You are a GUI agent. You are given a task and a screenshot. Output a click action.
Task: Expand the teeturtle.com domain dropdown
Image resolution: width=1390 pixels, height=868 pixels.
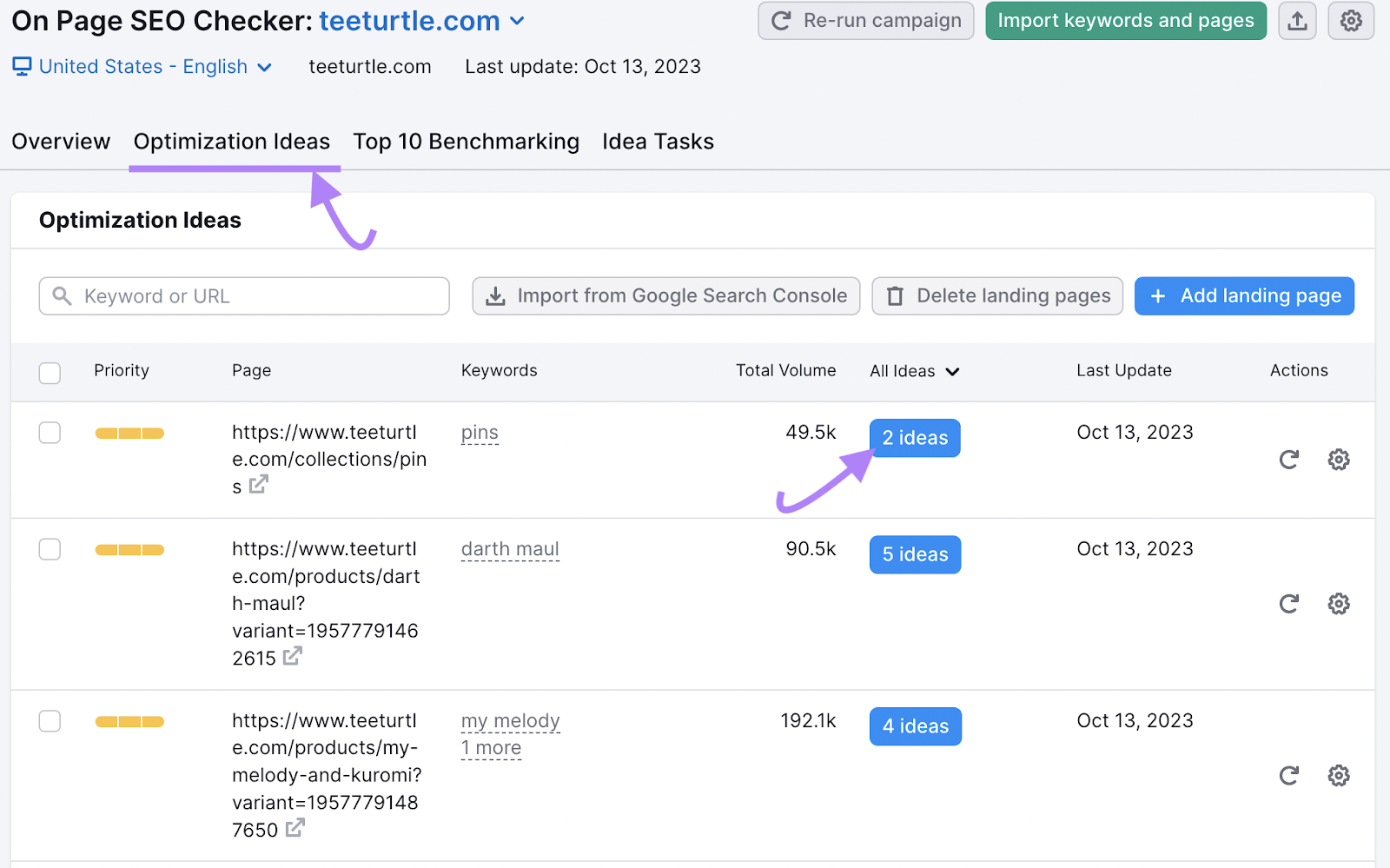(x=518, y=21)
